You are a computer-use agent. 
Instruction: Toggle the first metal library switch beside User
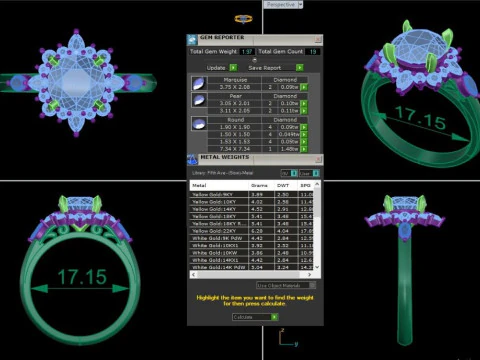(294, 173)
